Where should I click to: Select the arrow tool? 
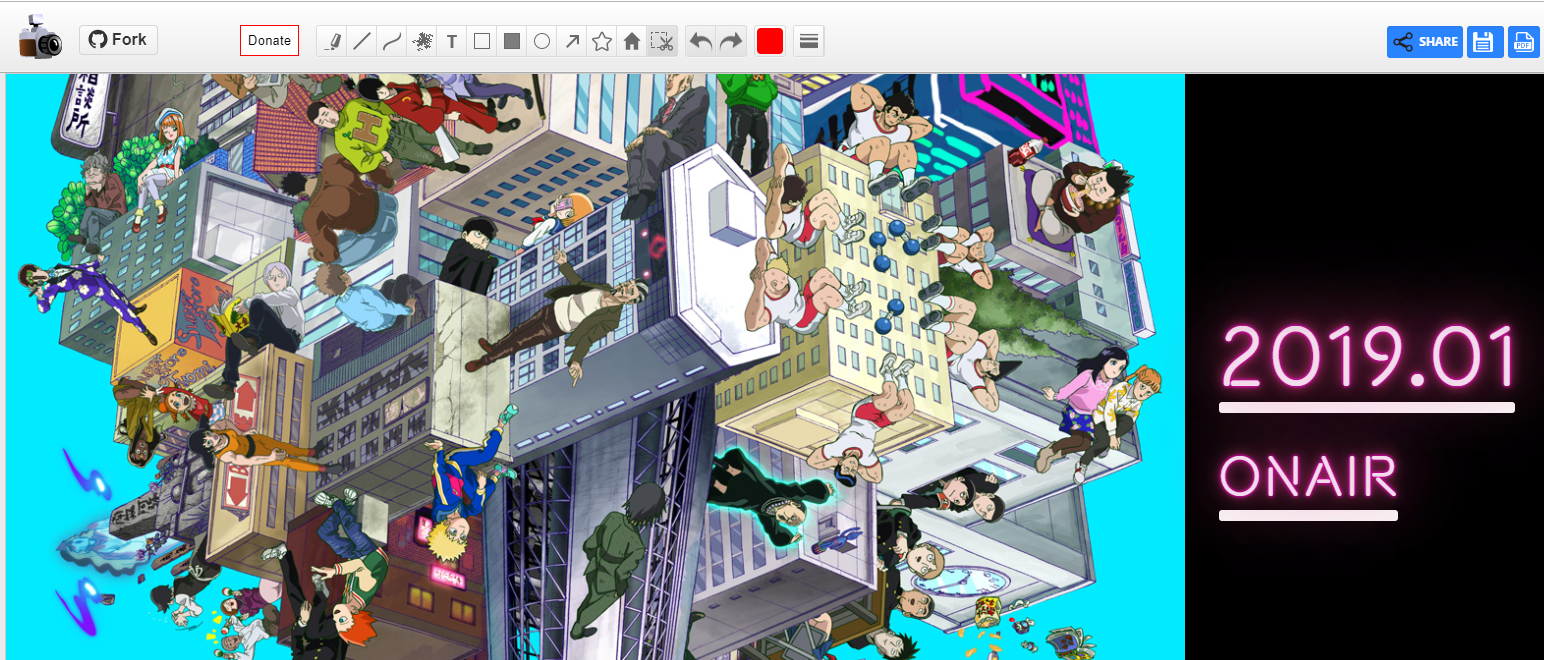(572, 41)
